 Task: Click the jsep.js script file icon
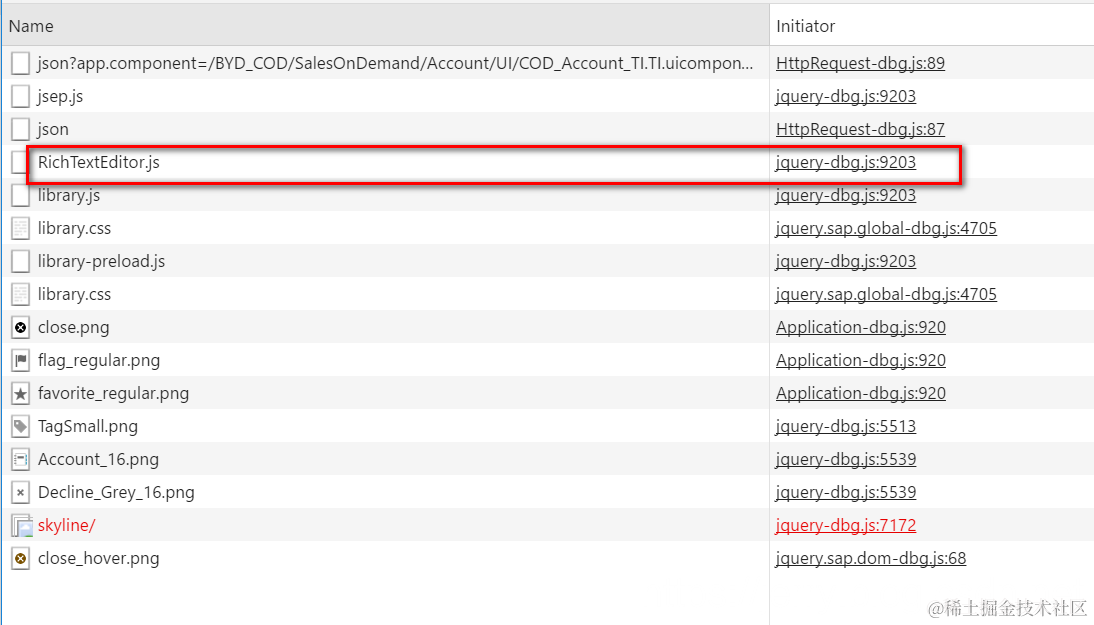click(20, 96)
